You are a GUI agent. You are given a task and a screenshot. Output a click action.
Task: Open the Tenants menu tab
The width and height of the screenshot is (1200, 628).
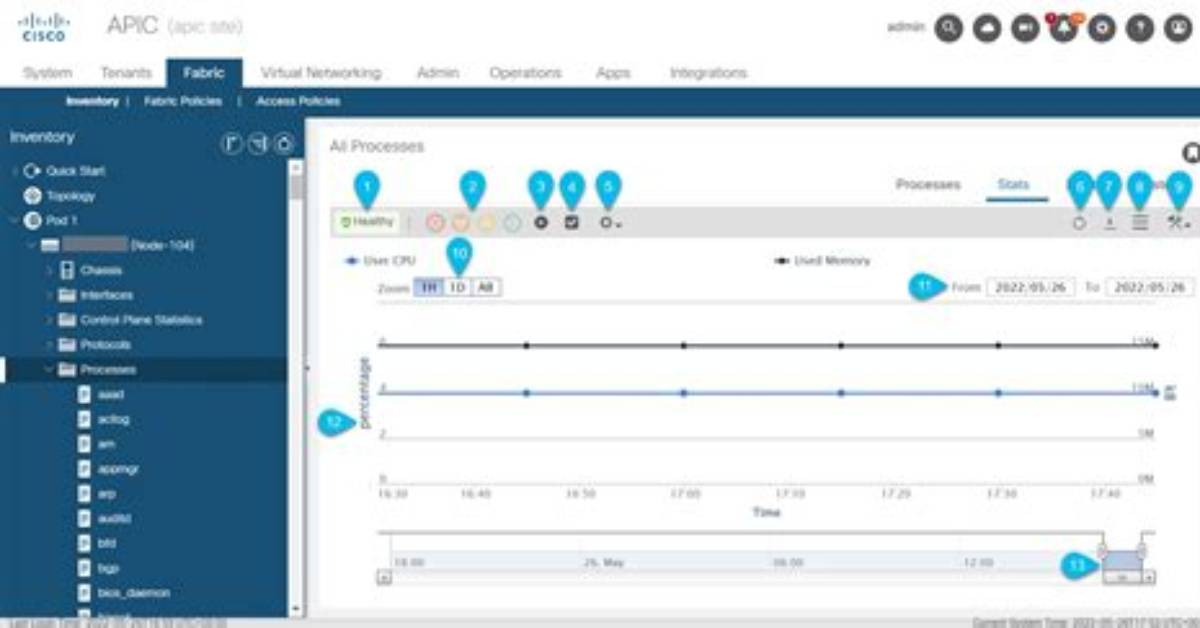[x=126, y=73]
